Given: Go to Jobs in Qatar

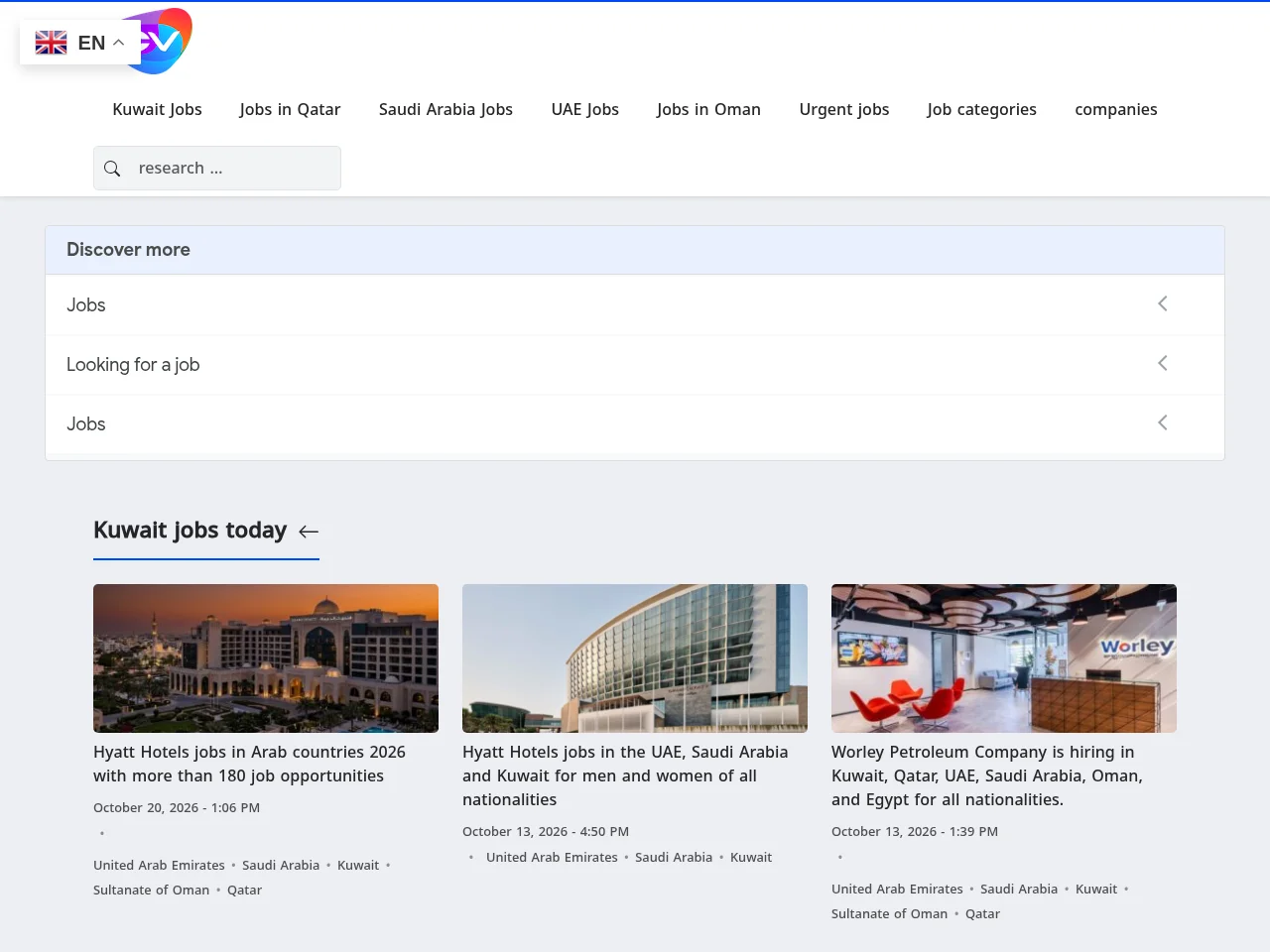Looking at the screenshot, I should pyautogui.click(x=290, y=109).
